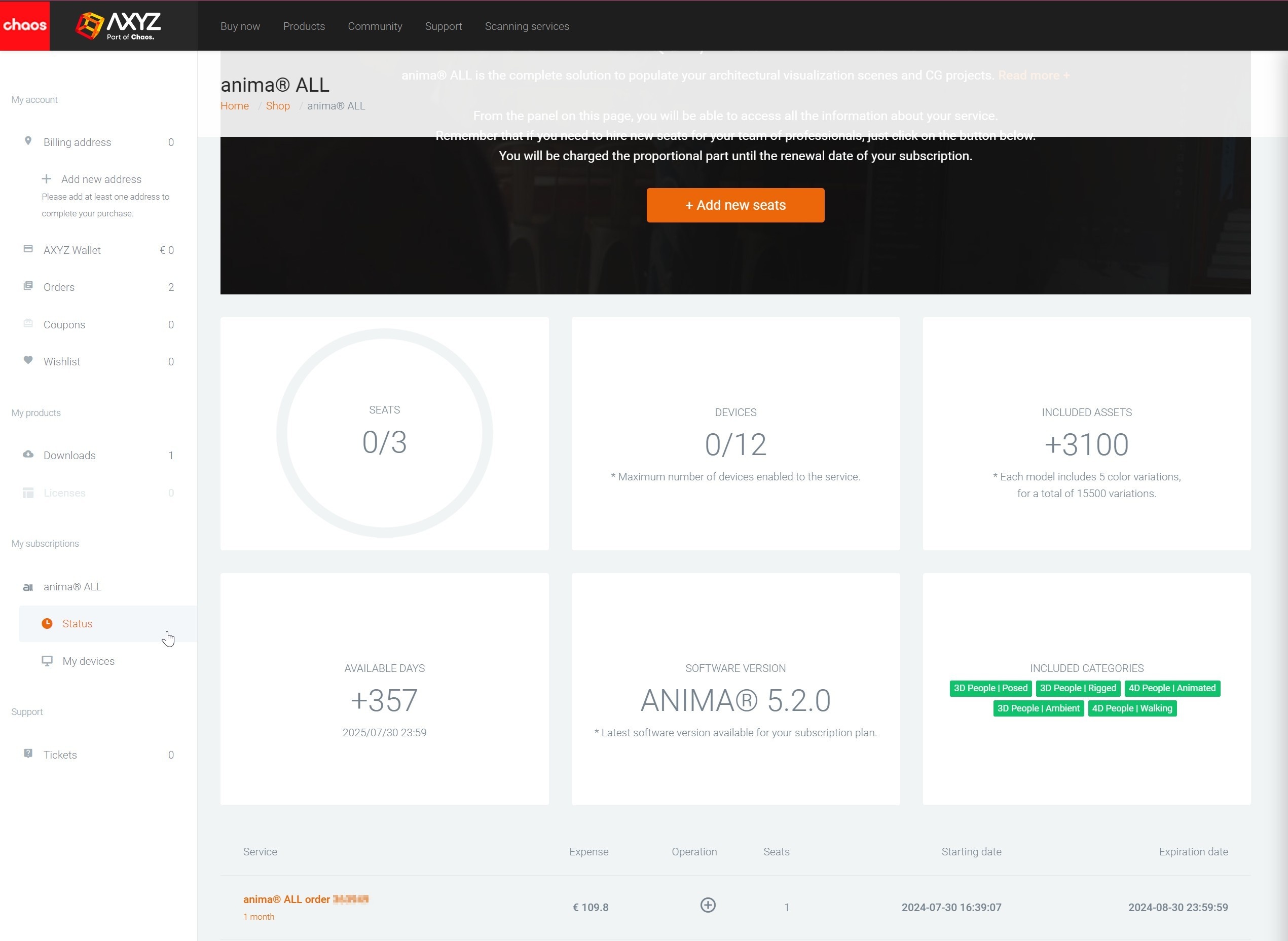Viewport: 1288px width, 941px height.
Task: Click the Tickets help icon
Action: [28, 754]
